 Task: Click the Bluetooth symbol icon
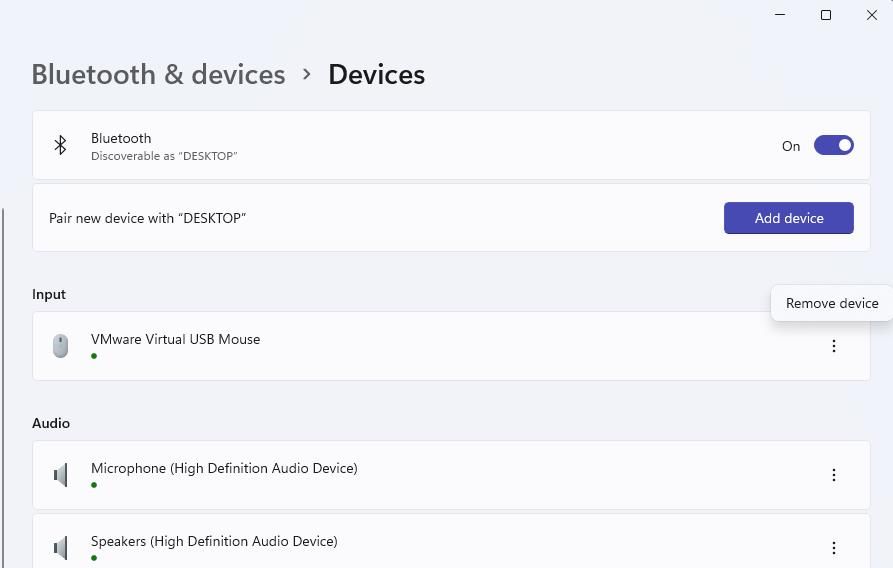point(60,146)
